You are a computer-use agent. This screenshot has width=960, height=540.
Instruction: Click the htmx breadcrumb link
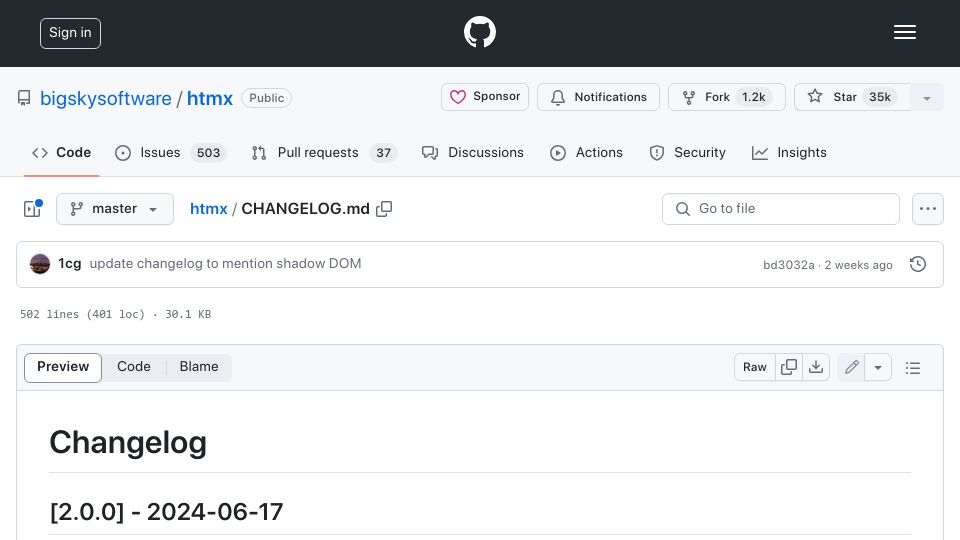pos(208,209)
